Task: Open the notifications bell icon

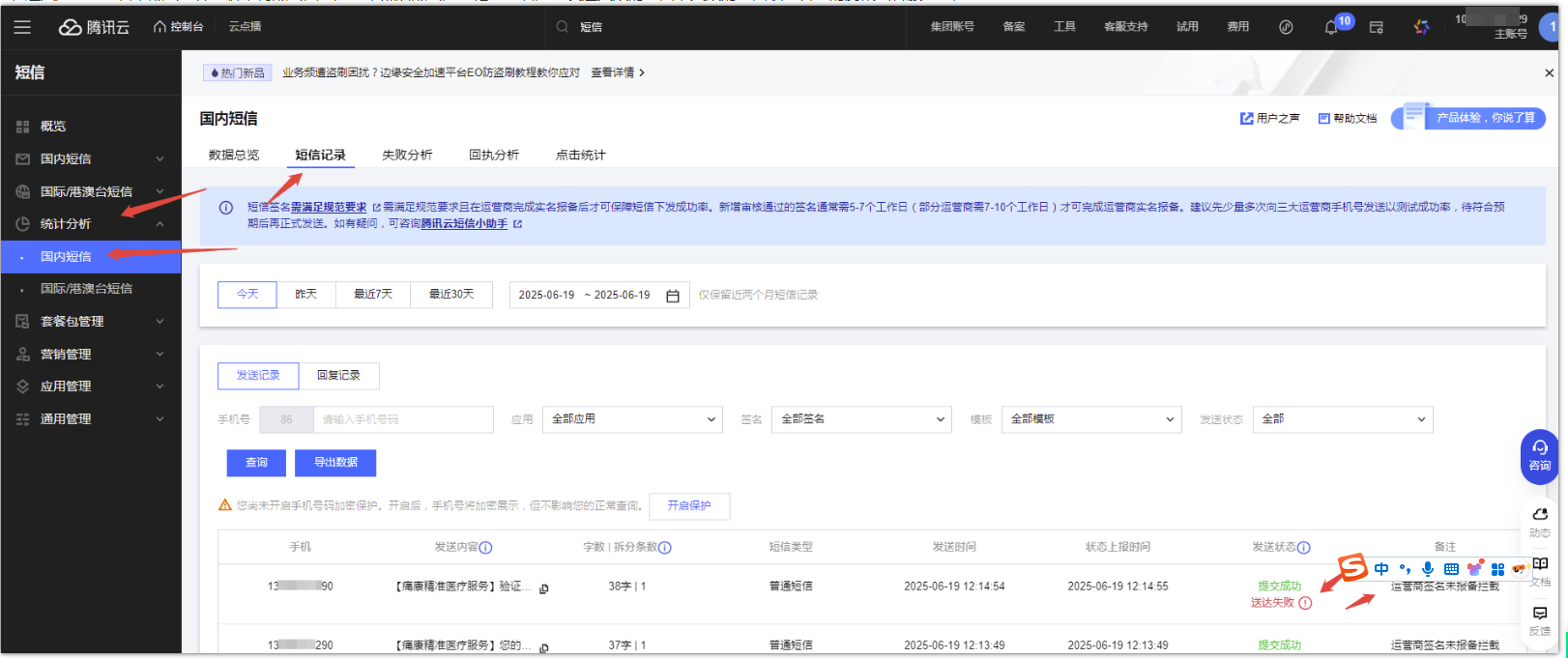Action: (x=1331, y=27)
